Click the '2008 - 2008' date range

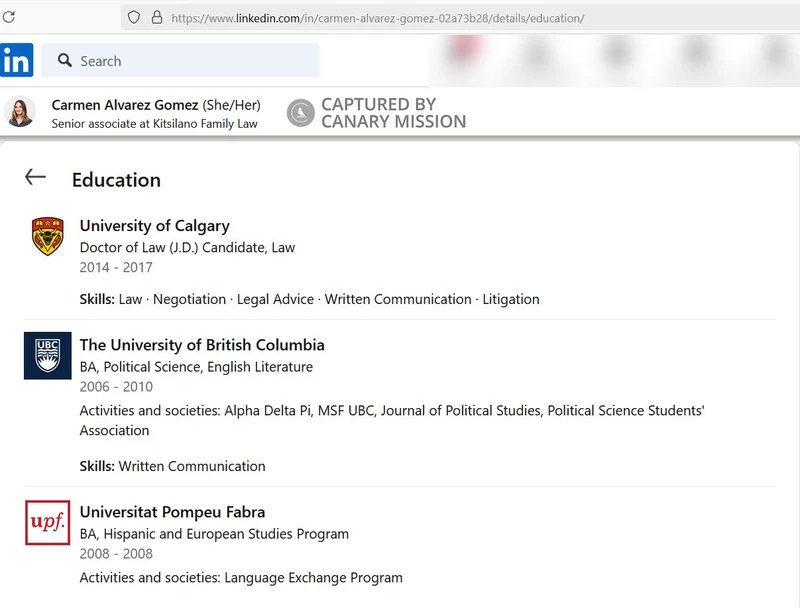pyautogui.click(x=116, y=553)
